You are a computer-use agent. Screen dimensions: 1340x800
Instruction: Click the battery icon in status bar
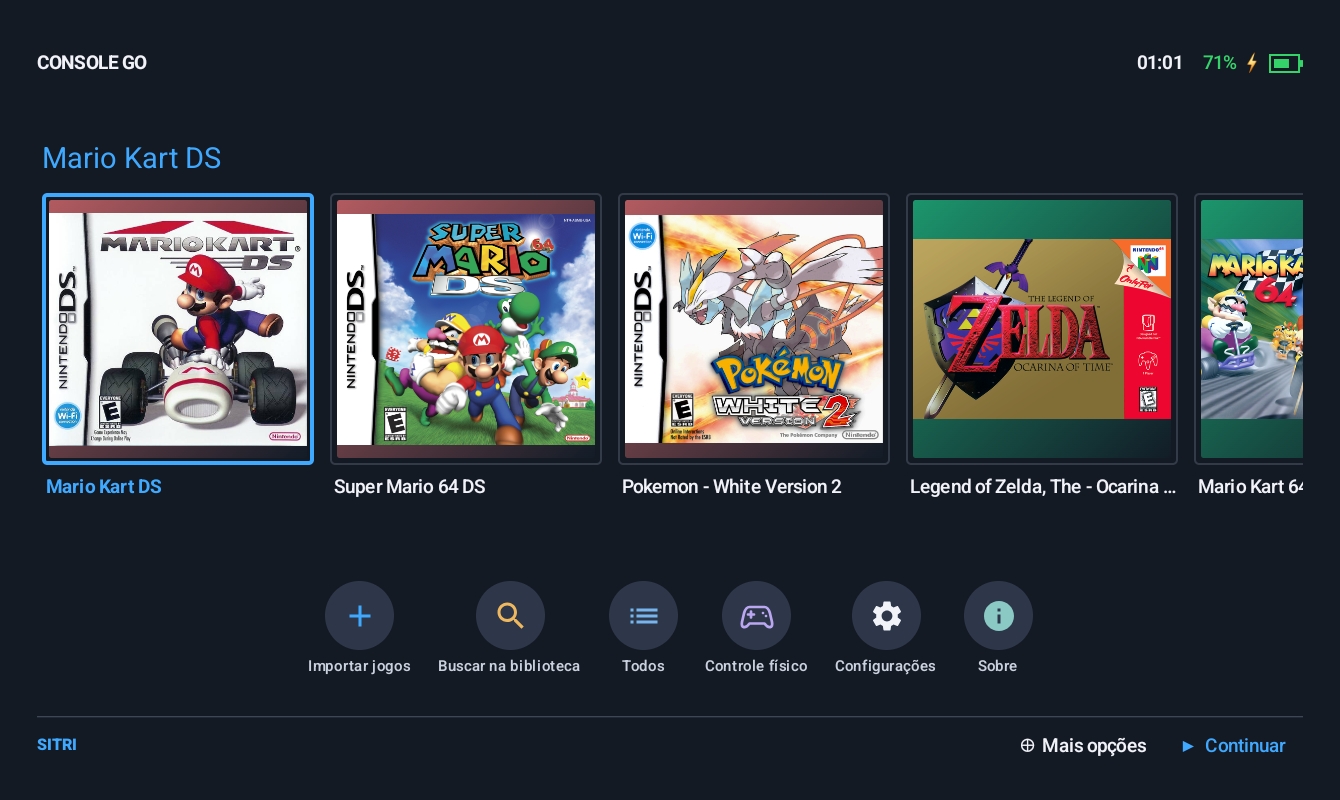click(x=1285, y=63)
